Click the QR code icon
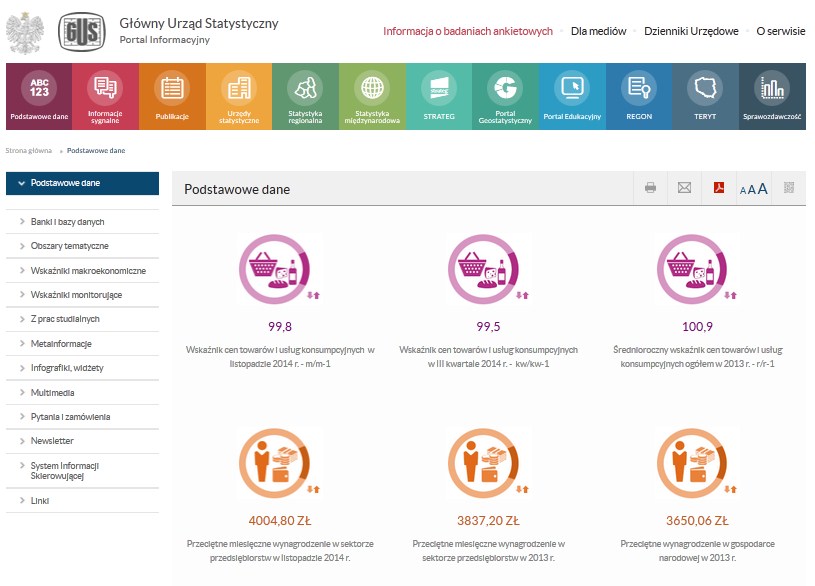Image resolution: width=815 pixels, height=586 pixels. pyautogui.click(x=789, y=188)
